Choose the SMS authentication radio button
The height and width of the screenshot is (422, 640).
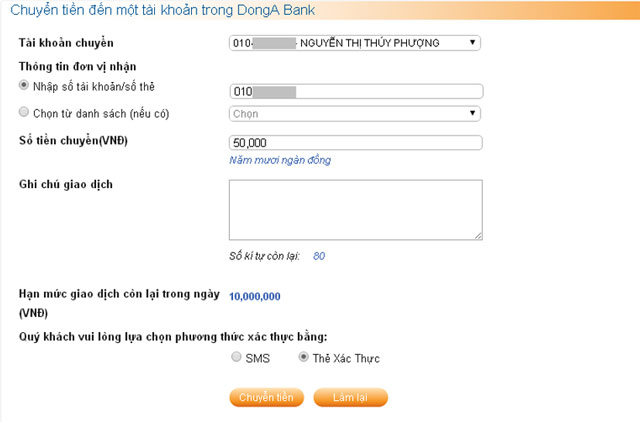[x=236, y=357]
